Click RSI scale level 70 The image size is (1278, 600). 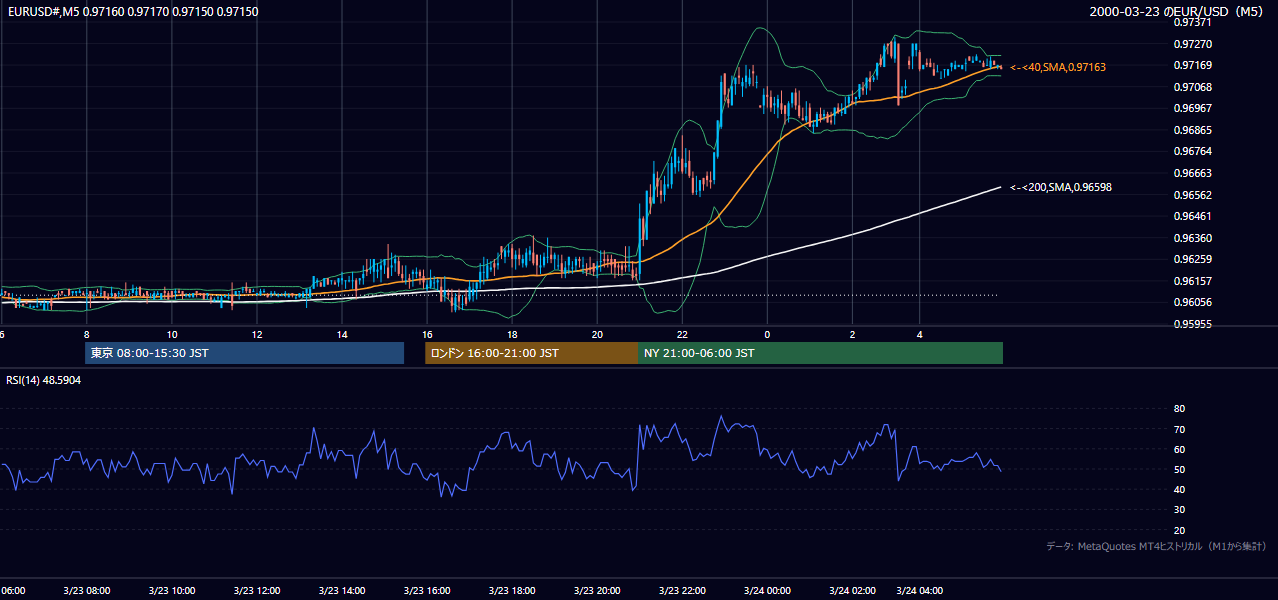coord(1179,429)
